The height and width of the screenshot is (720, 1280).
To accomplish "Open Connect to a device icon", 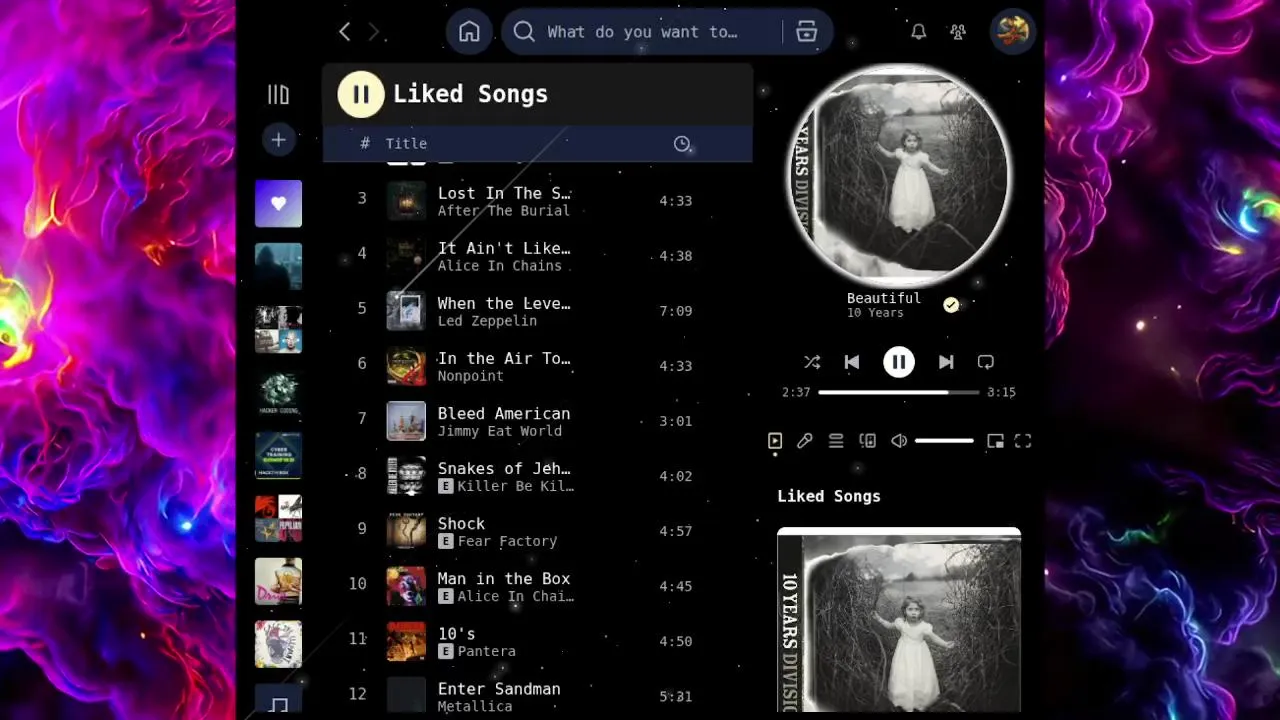I will (868, 441).
